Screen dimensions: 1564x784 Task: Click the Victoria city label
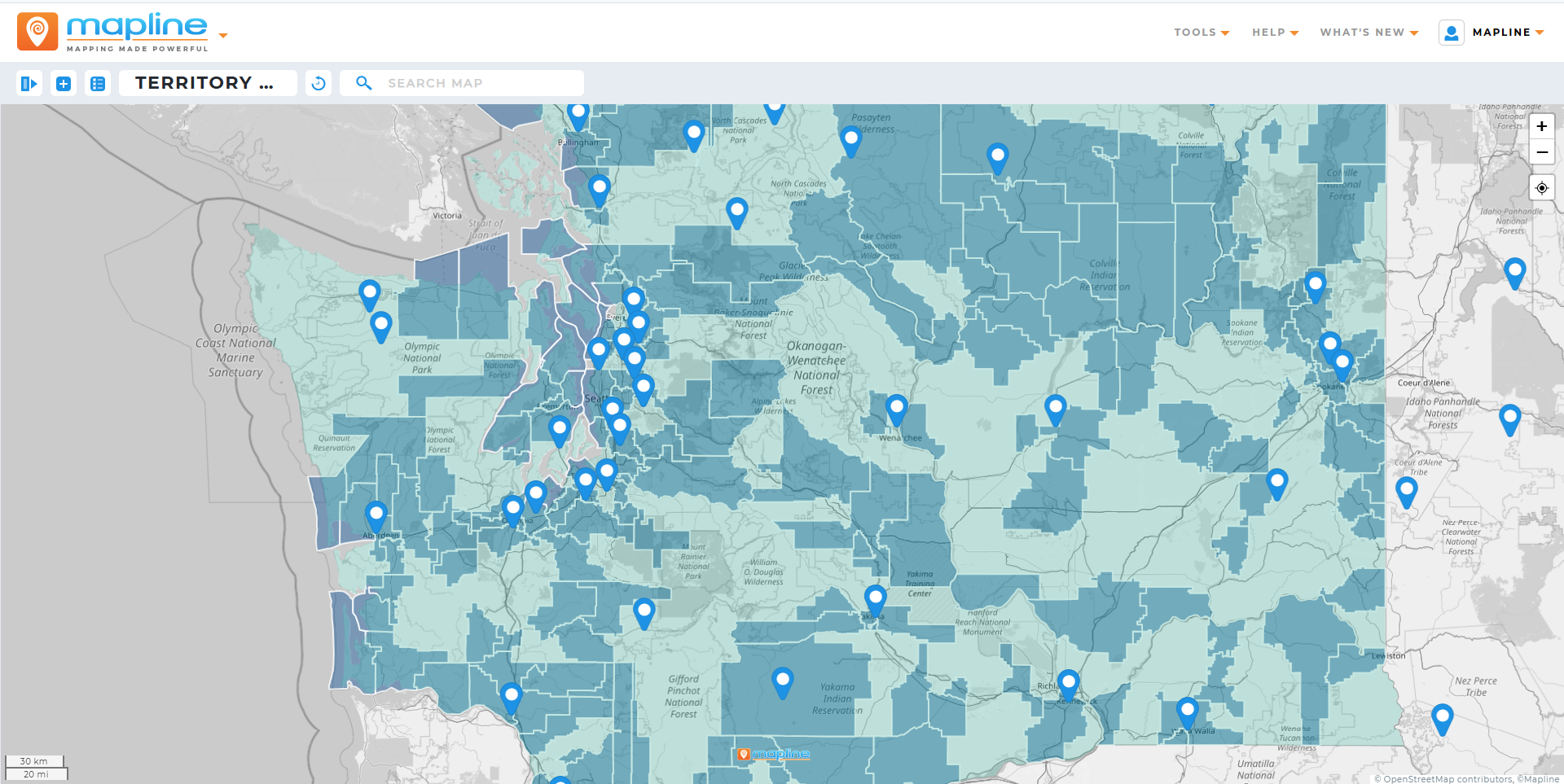pyautogui.click(x=447, y=216)
